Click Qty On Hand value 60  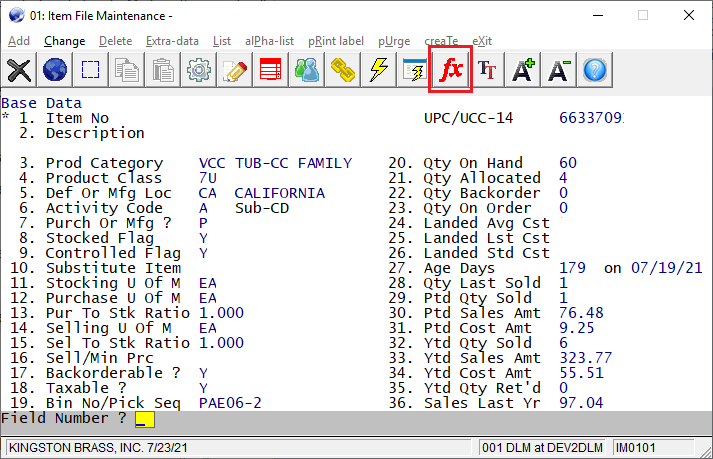coord(568,163)
